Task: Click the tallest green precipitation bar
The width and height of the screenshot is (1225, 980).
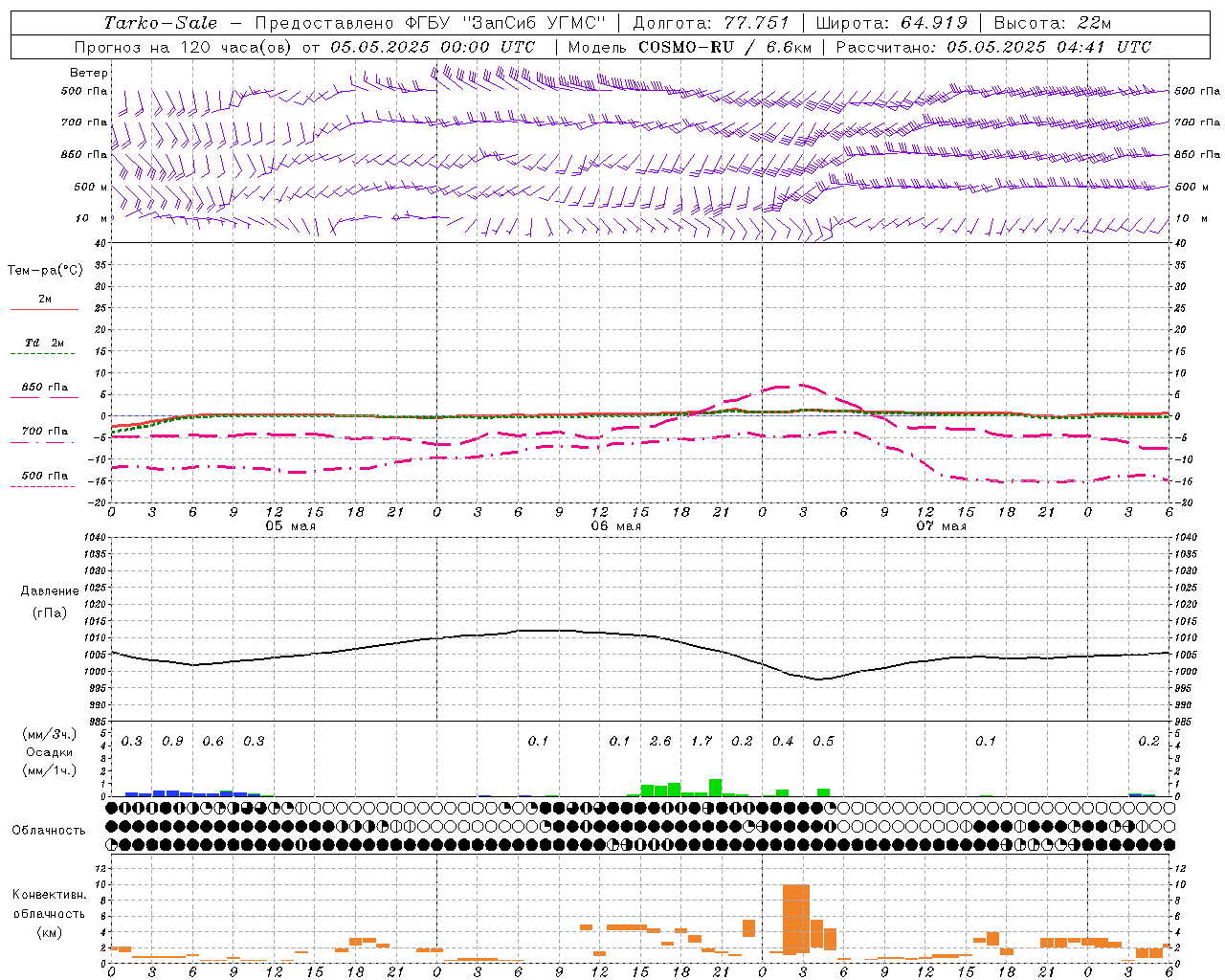Action: pos(715,788)
